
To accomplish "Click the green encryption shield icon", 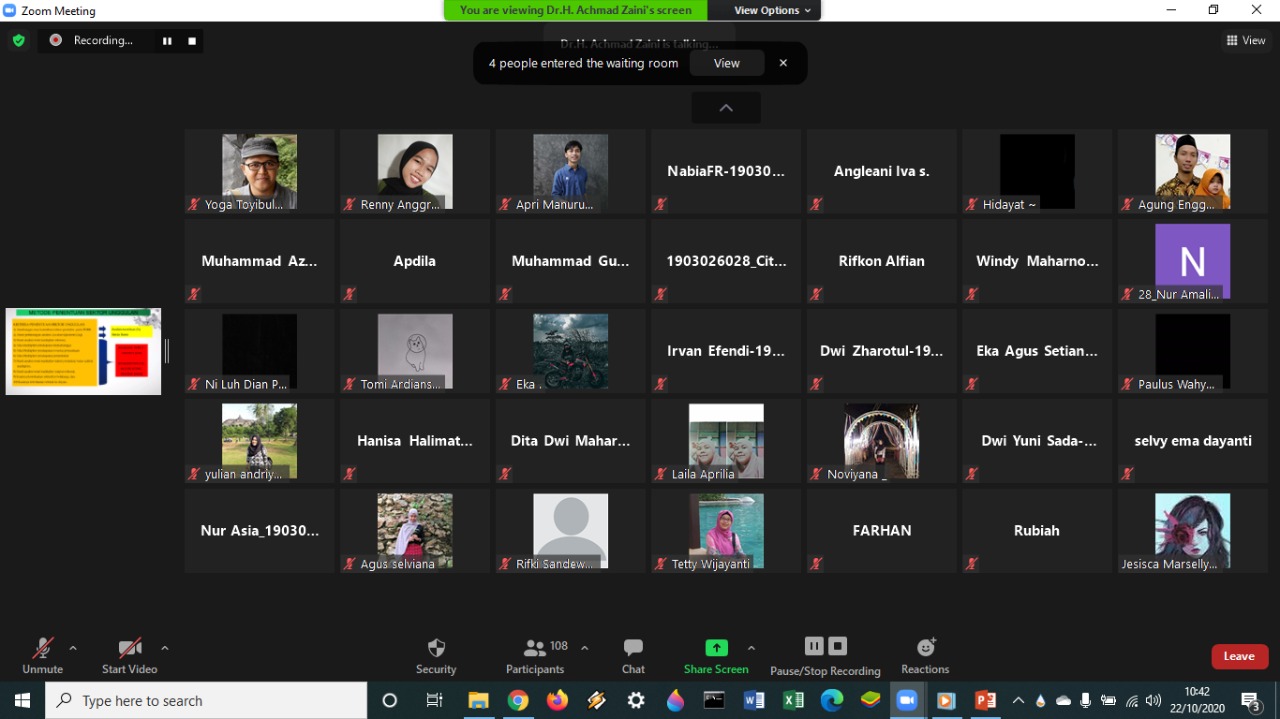I will 18,41.
